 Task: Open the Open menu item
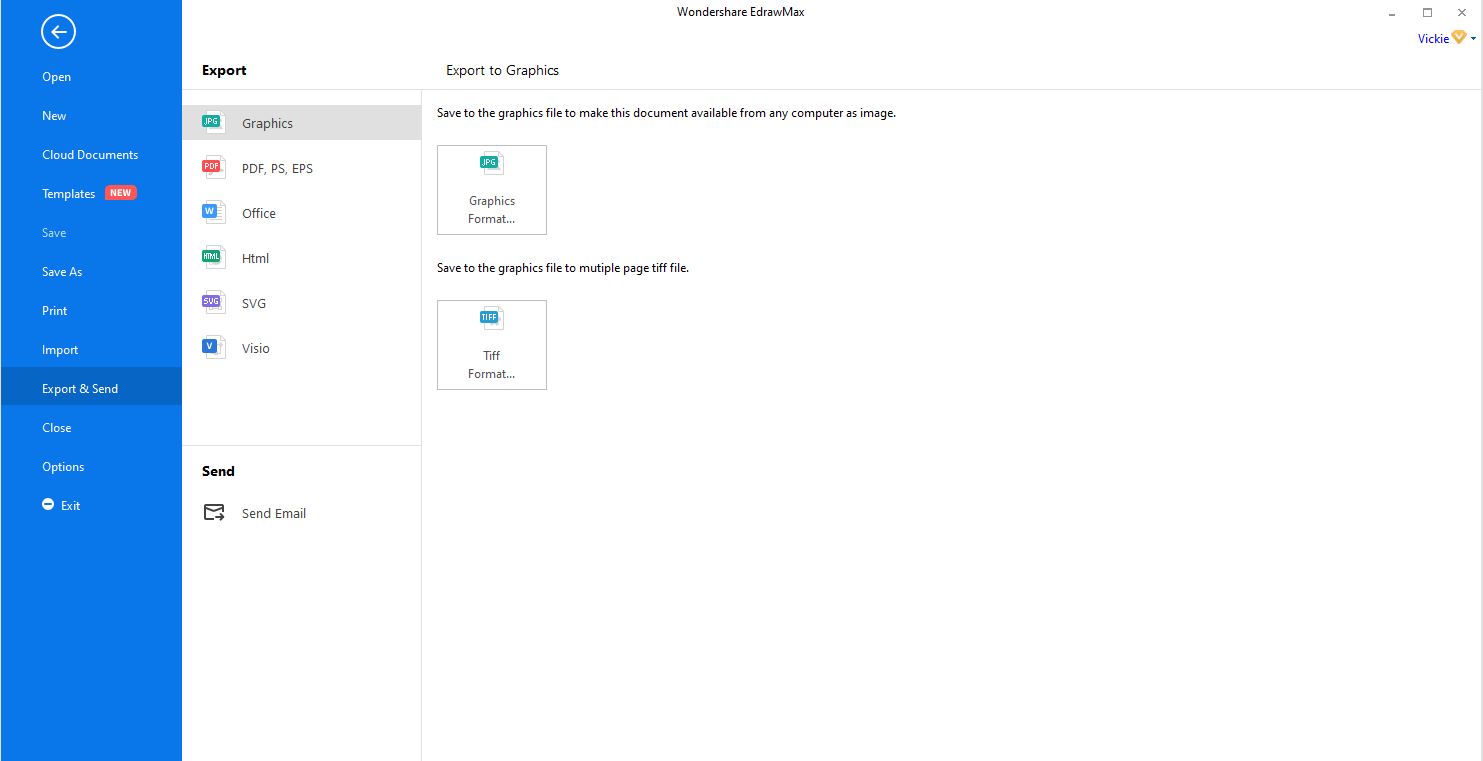(56, 77)
